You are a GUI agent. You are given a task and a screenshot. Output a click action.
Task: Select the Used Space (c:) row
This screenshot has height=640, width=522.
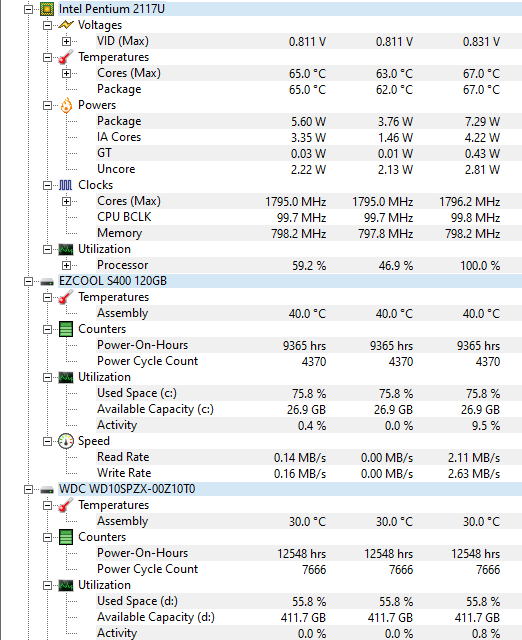(309, 393)
